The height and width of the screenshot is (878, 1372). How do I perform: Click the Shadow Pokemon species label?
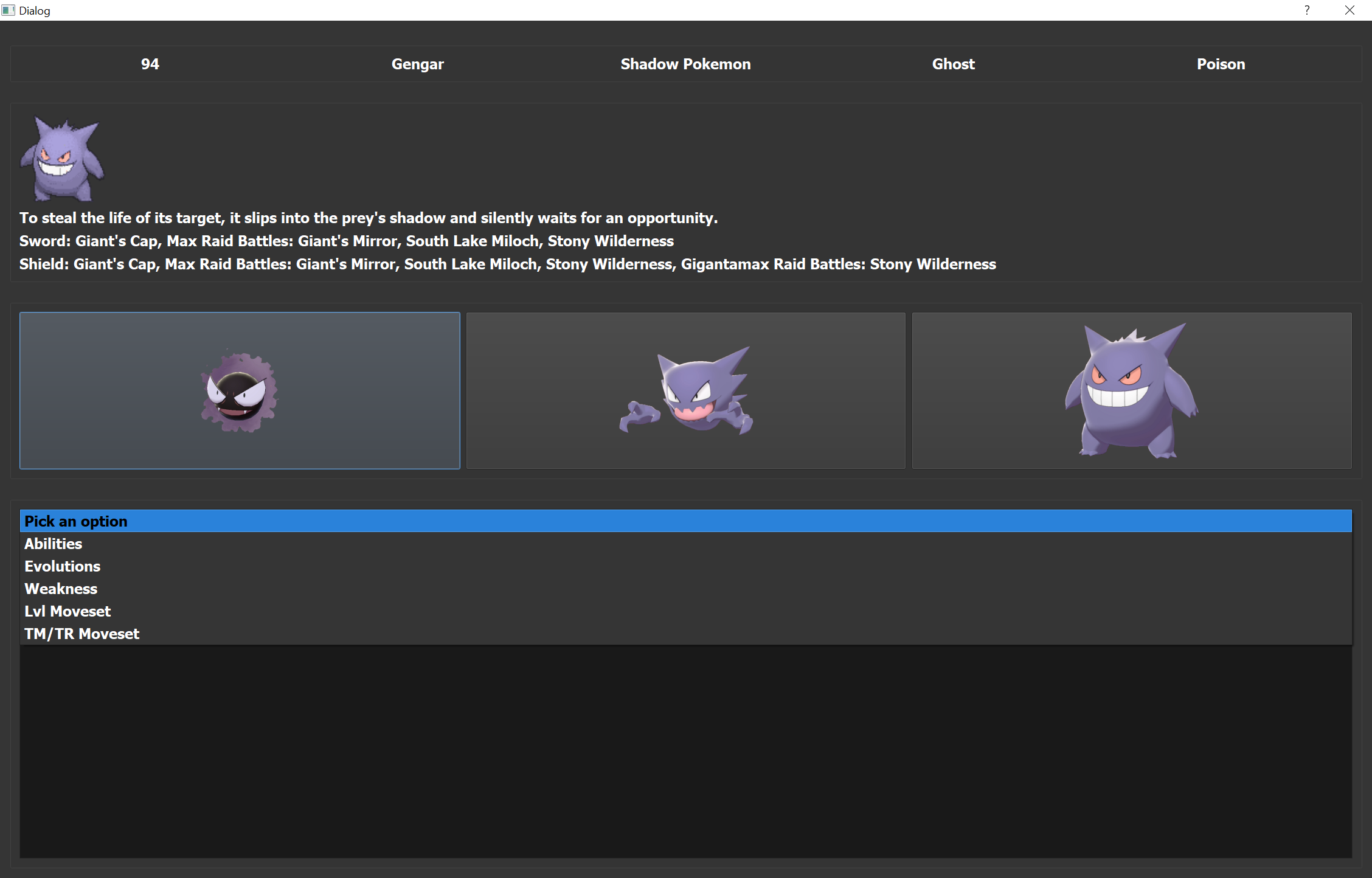coord(685,64)
